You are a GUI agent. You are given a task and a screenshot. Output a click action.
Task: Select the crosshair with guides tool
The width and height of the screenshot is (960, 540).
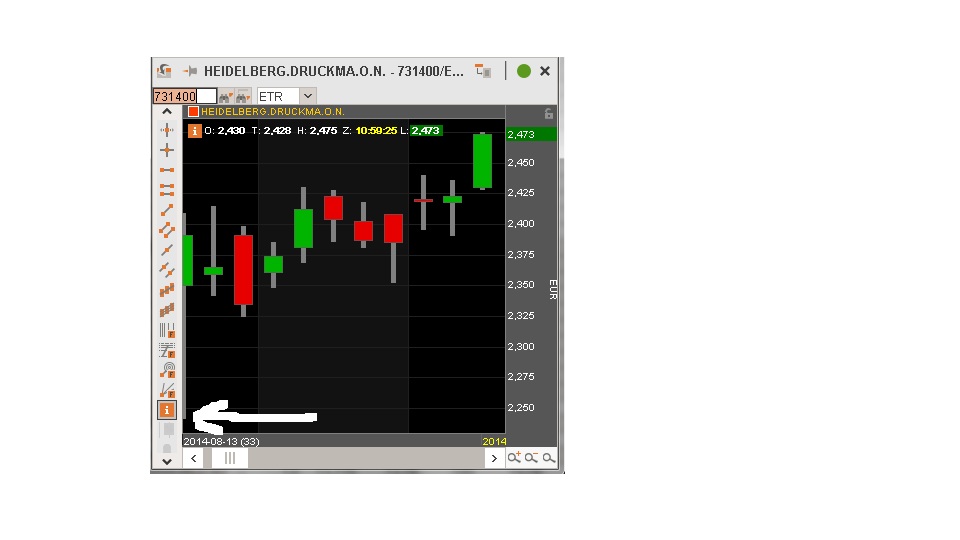pos(167,130)
